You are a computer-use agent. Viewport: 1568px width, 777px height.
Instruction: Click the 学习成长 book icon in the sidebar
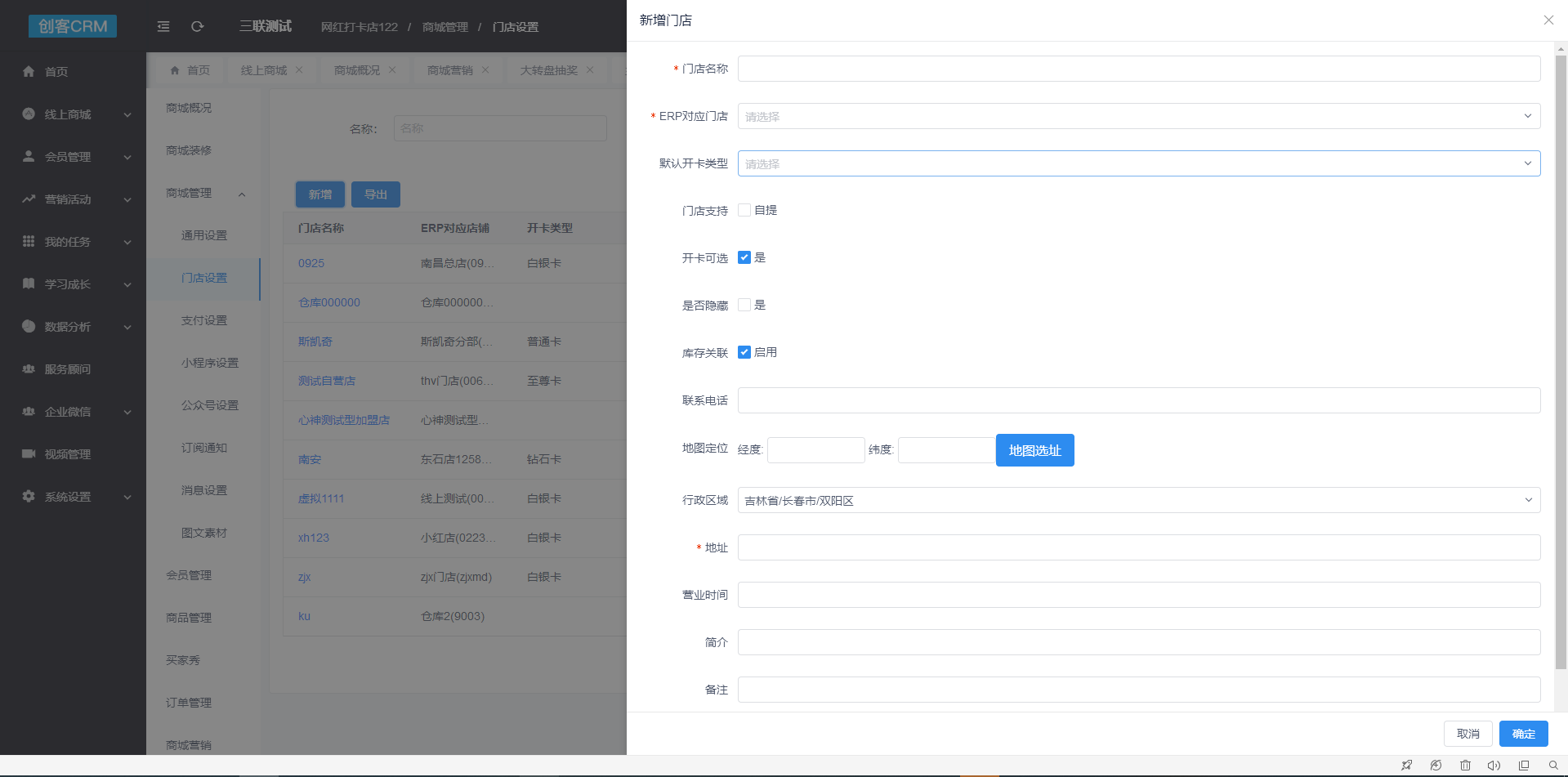(29, 284)
